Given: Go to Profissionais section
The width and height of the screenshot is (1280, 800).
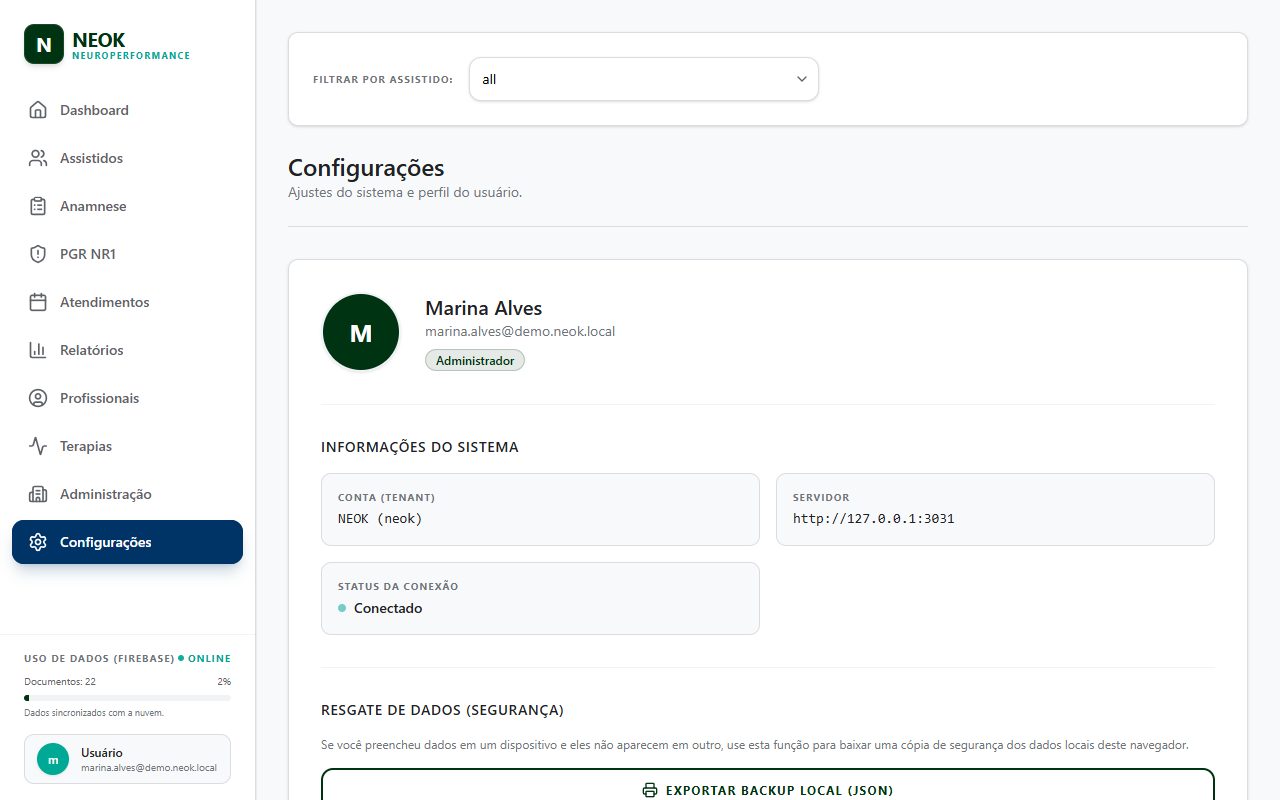Looking at the screenshot, I should point(127,398).
